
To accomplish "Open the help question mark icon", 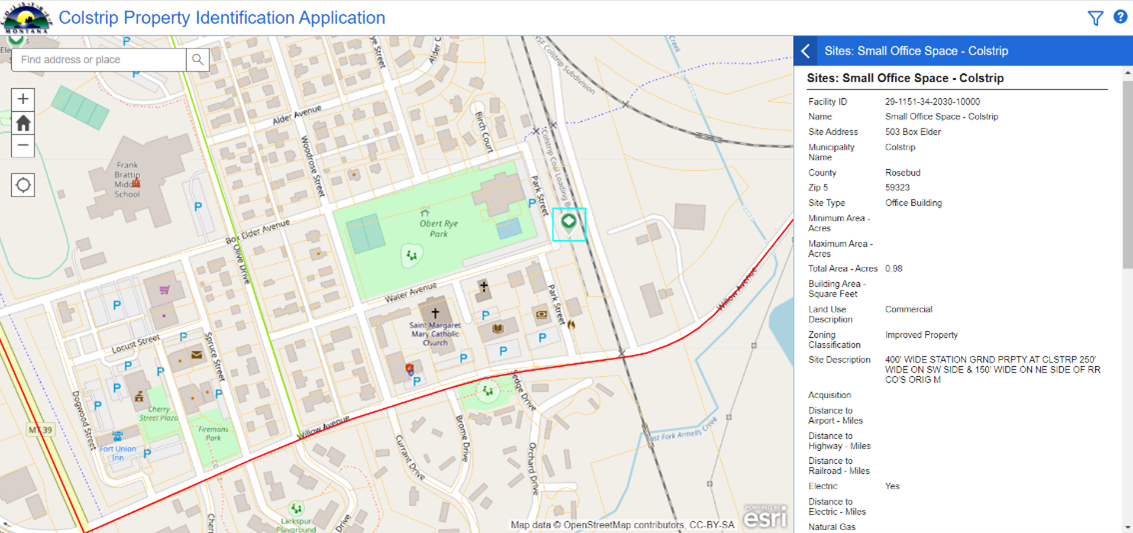I will click(x=1120, y=17).
